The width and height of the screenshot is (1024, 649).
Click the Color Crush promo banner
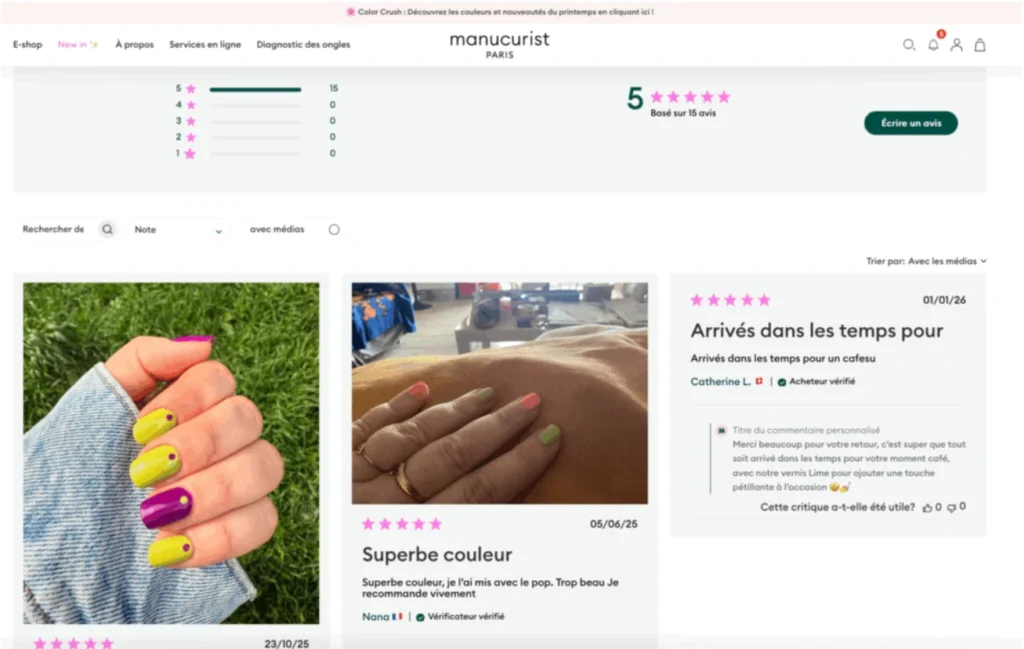(500, 12)
